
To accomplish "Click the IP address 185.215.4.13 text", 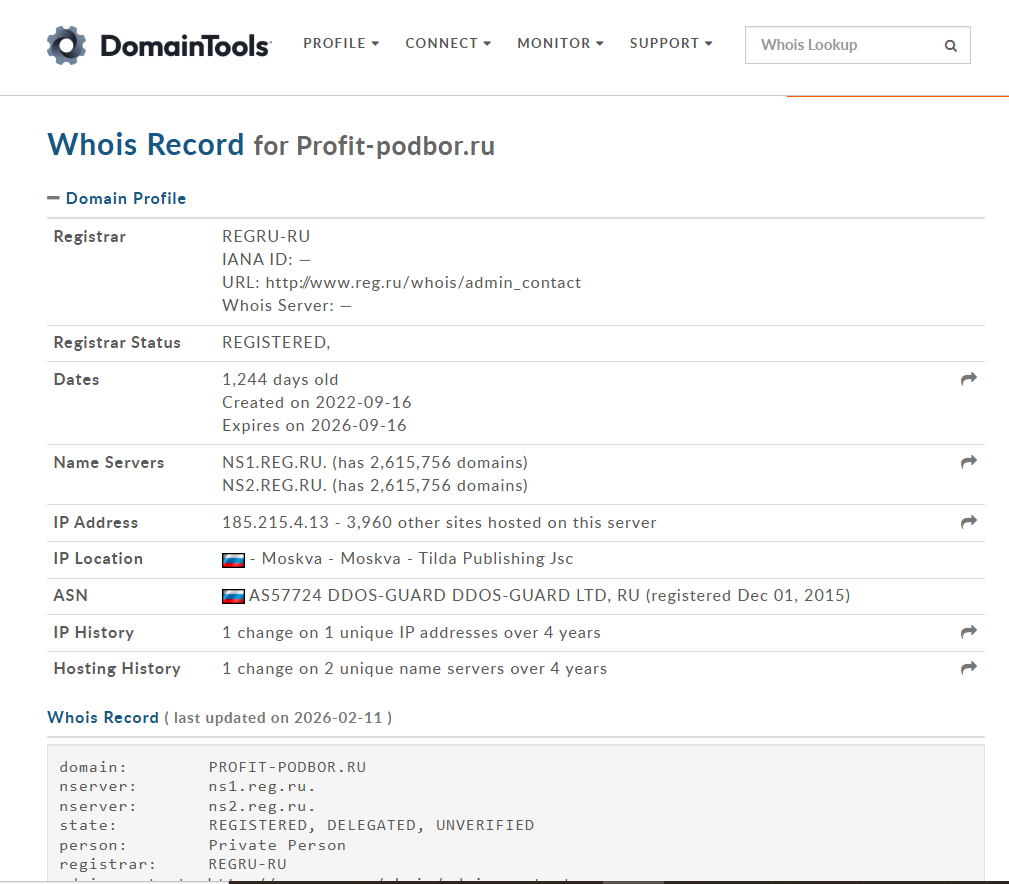I will [269, 522].
